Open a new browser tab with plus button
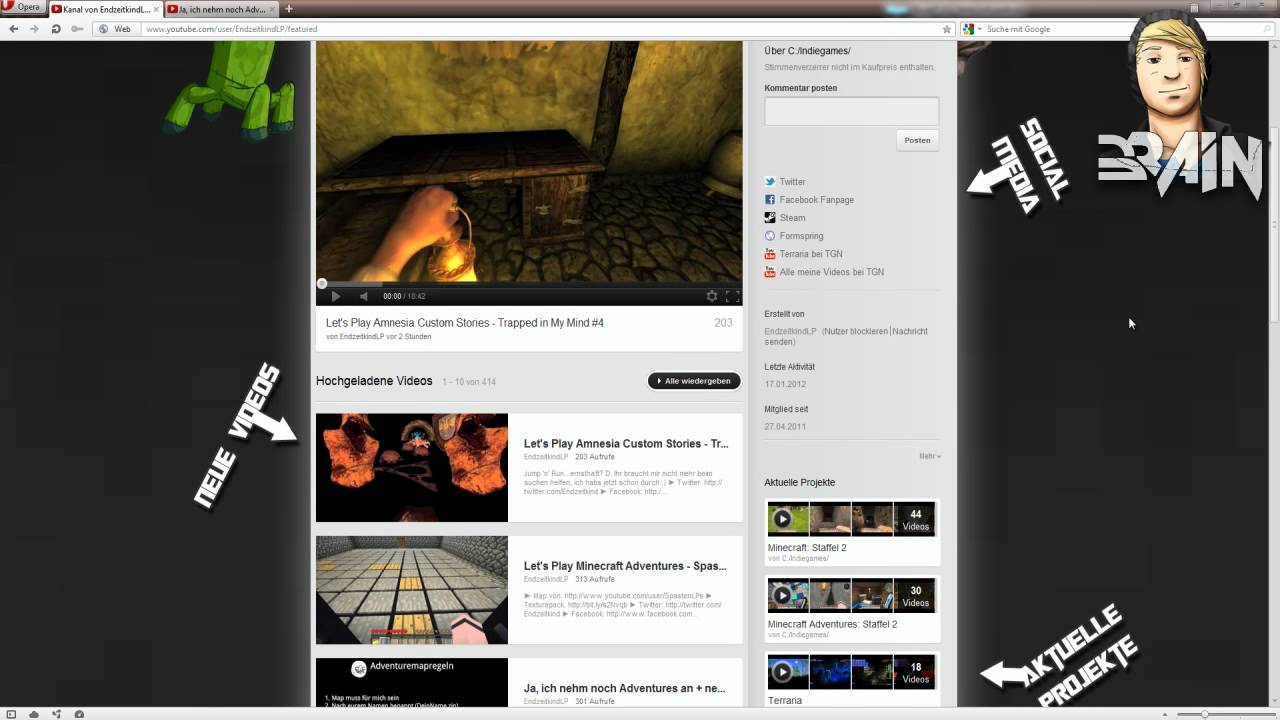This screenshot has height=720, width=1280. tap(289, 9)
